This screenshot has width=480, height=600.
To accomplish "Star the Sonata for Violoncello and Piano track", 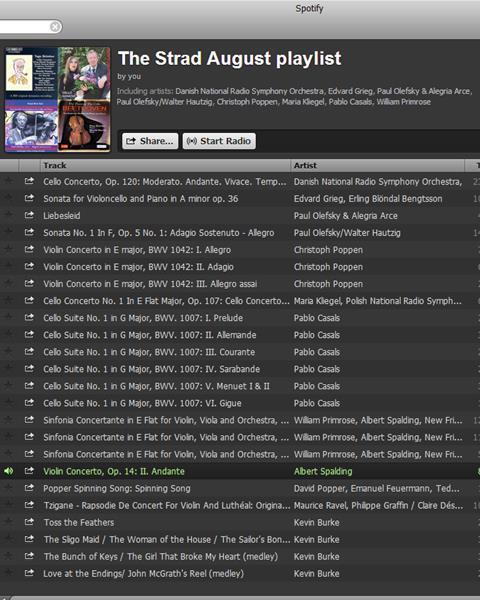I will click(8, 198).
